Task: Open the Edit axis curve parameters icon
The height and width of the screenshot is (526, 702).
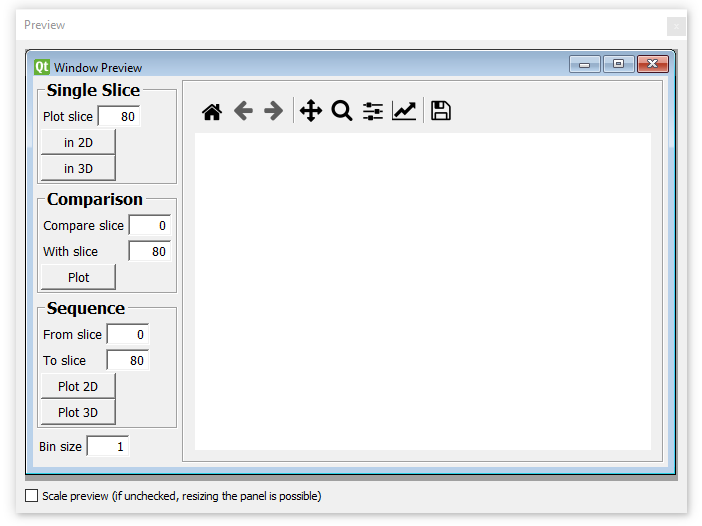Action: (x=404, y=111)
